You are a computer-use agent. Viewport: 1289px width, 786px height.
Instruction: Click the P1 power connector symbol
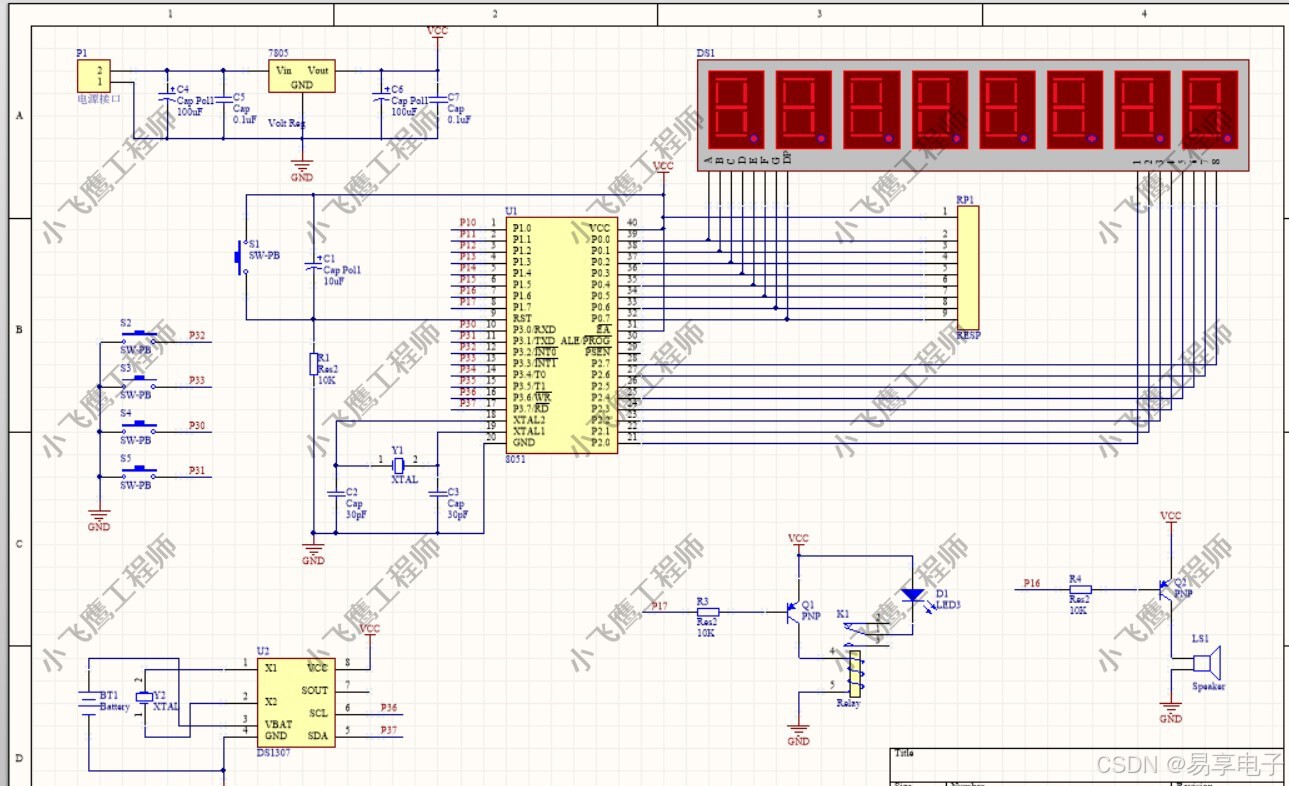click(x=94, y=76)
